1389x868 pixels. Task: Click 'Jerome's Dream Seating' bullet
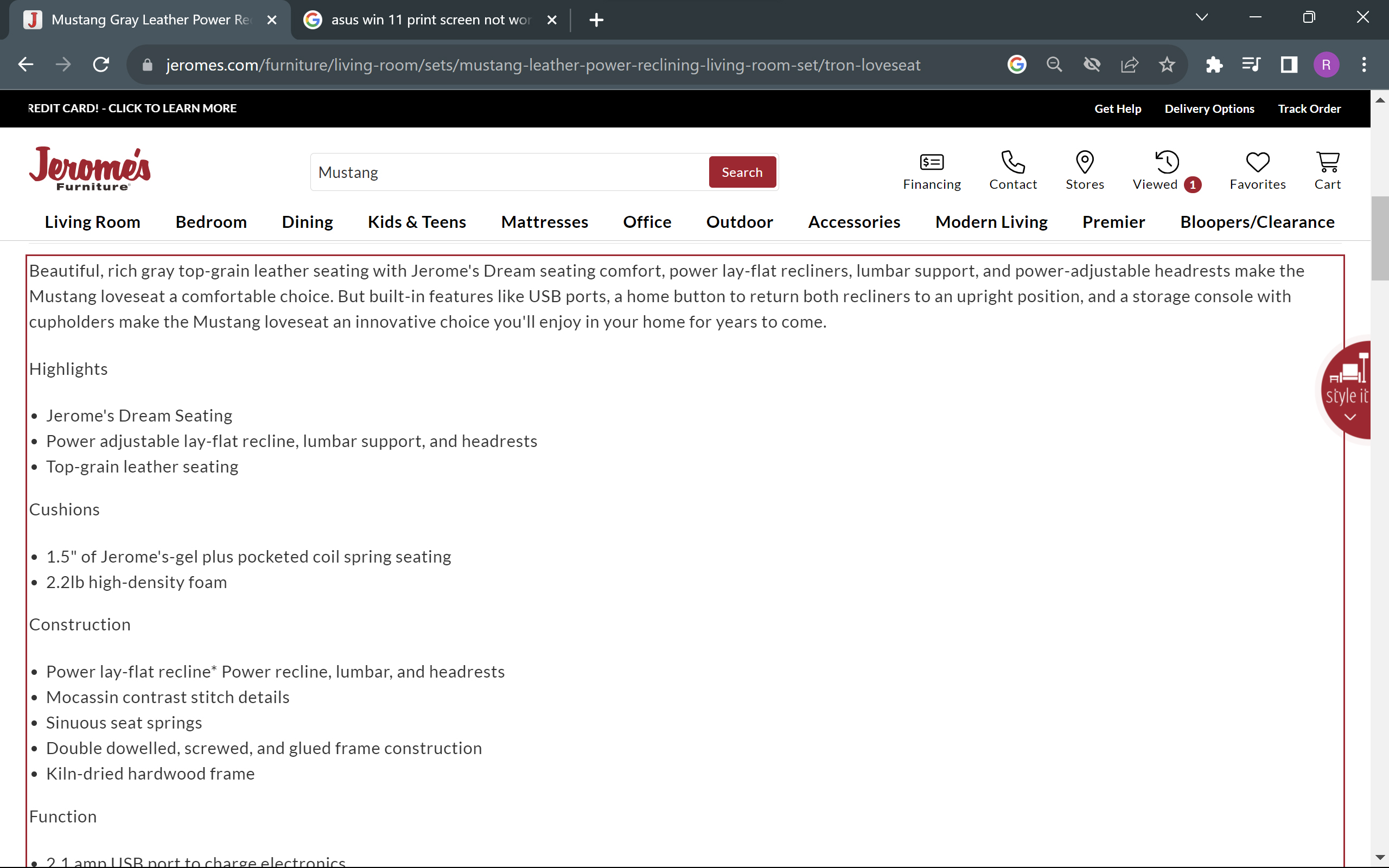click(139, 416)
